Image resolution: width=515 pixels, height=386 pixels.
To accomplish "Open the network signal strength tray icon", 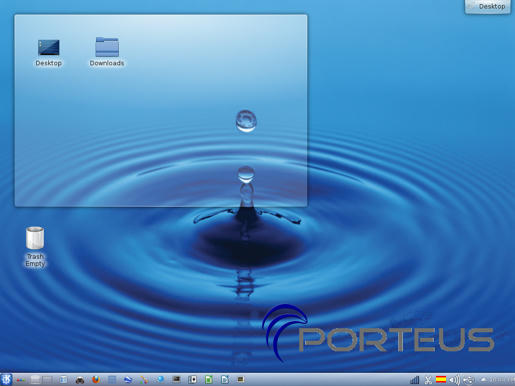I will point(414,380).
